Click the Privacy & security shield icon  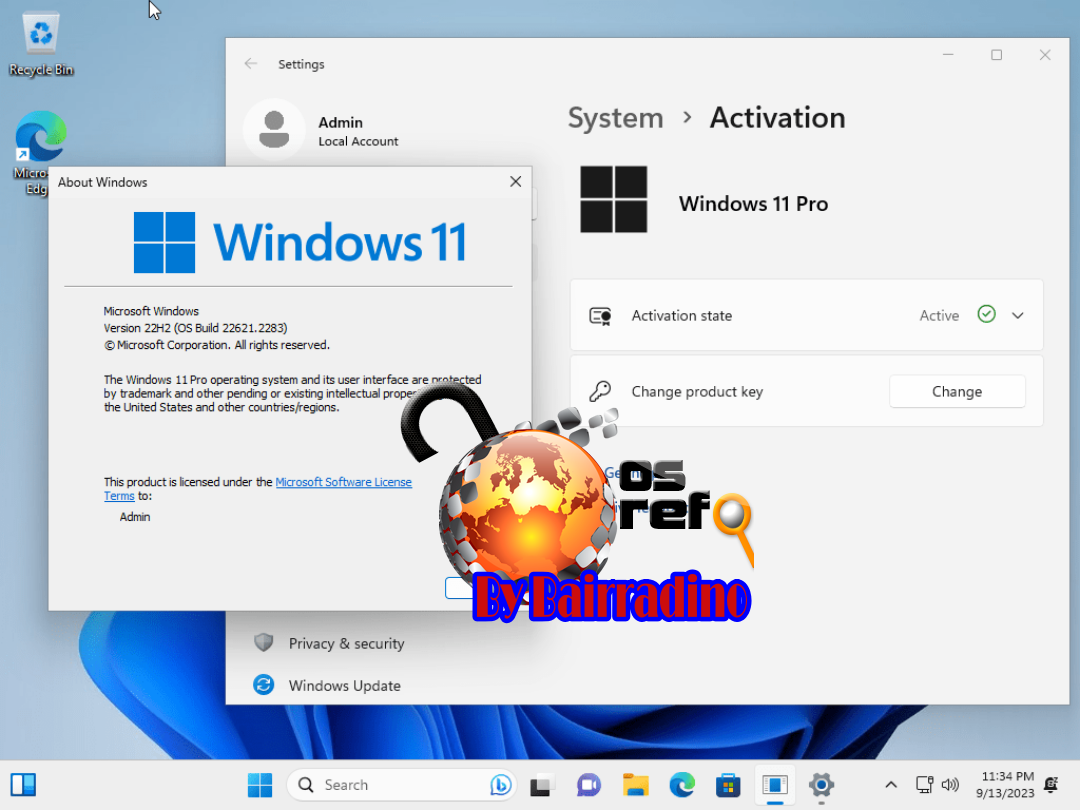tap(264, 643)
